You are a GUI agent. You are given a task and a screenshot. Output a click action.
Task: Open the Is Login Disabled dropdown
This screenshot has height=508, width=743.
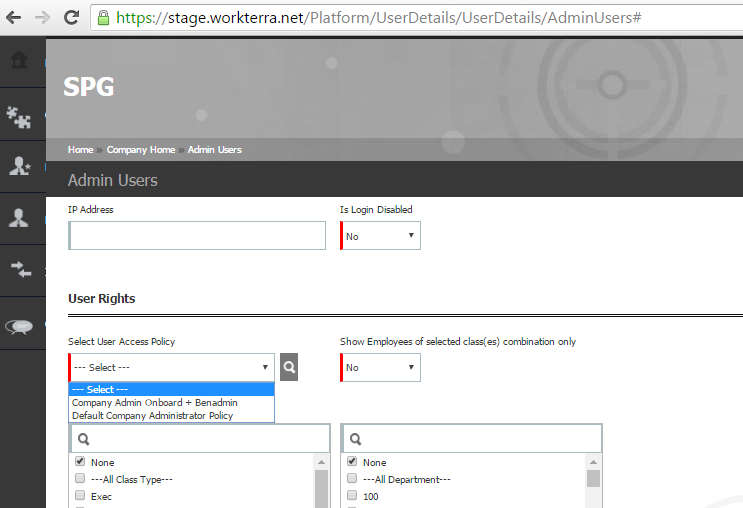[381, 236]
